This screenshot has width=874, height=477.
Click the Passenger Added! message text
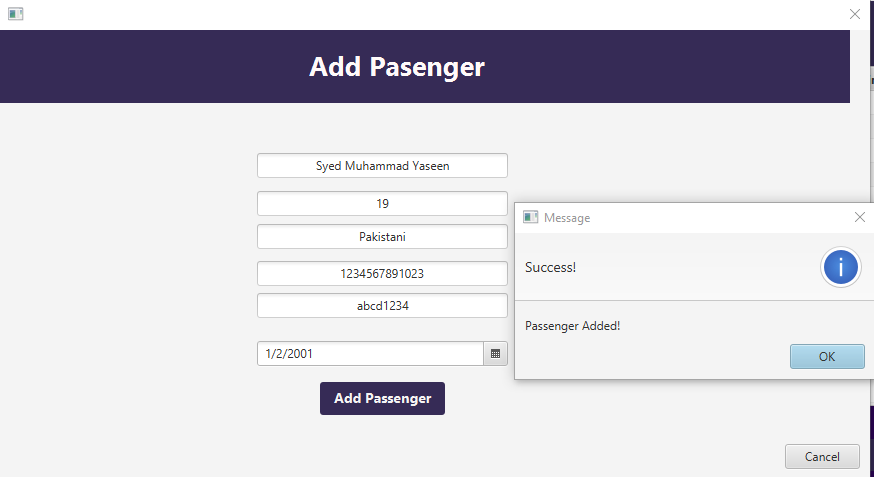click(x=572, y=326)
